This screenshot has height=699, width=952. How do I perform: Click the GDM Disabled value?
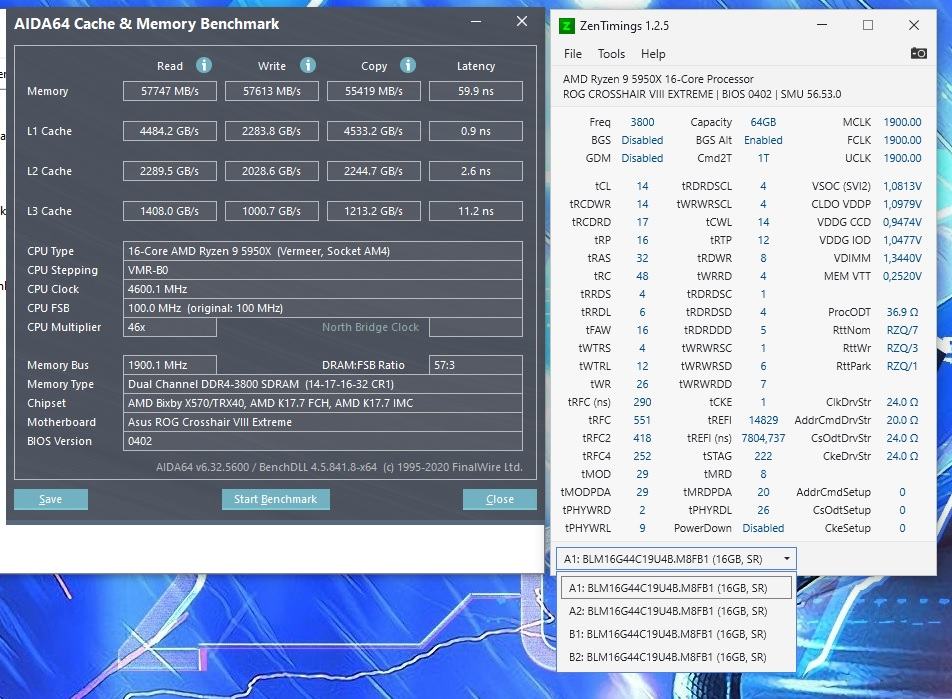tap(642, 158)
